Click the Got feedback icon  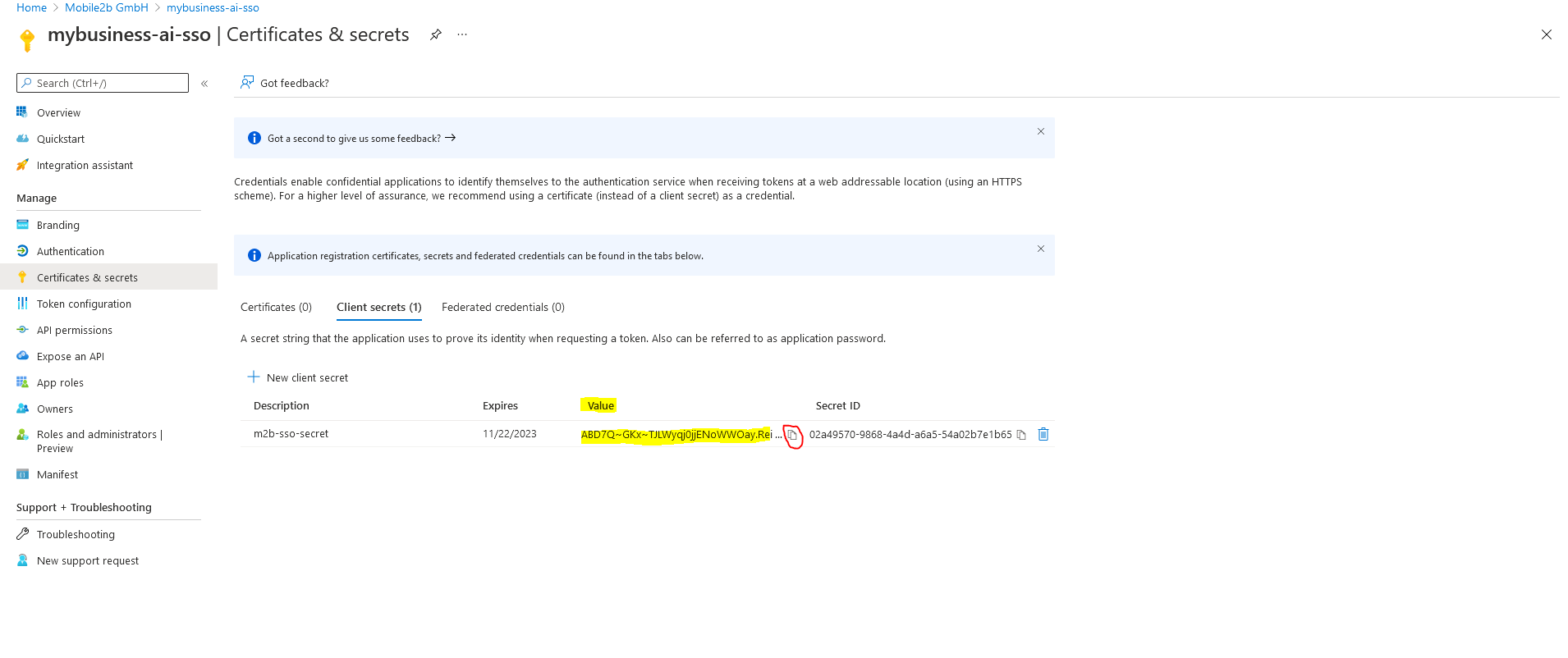point(246,83)
